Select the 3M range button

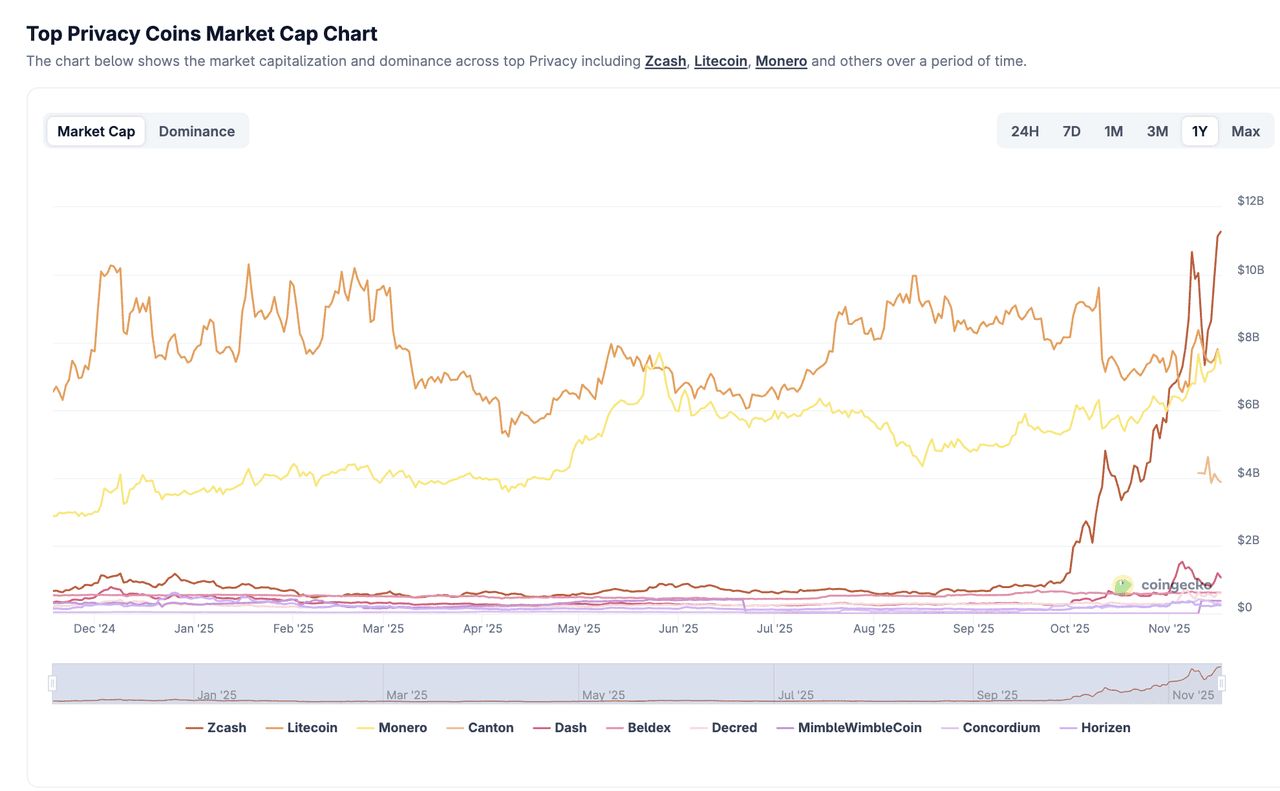point(1157,131)
